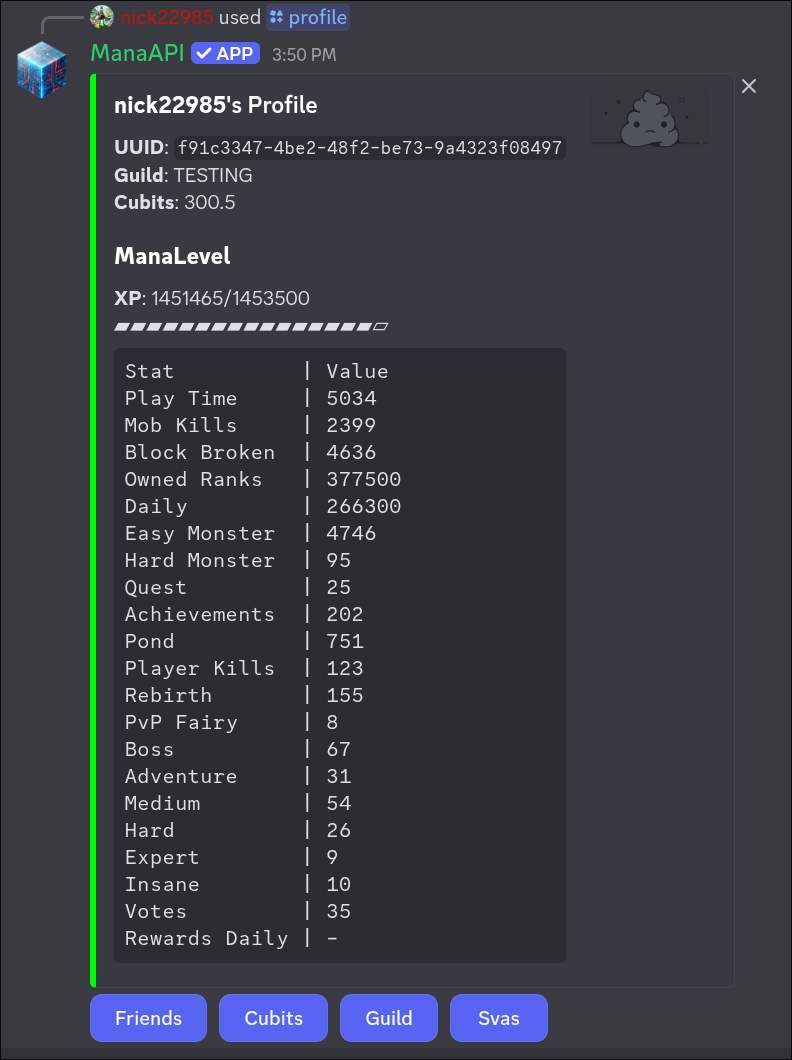Image resolution: width=792 pixels, height=1060 pixels.
Task: Click the red nick22985 username
Action: [x=166, y=17]
